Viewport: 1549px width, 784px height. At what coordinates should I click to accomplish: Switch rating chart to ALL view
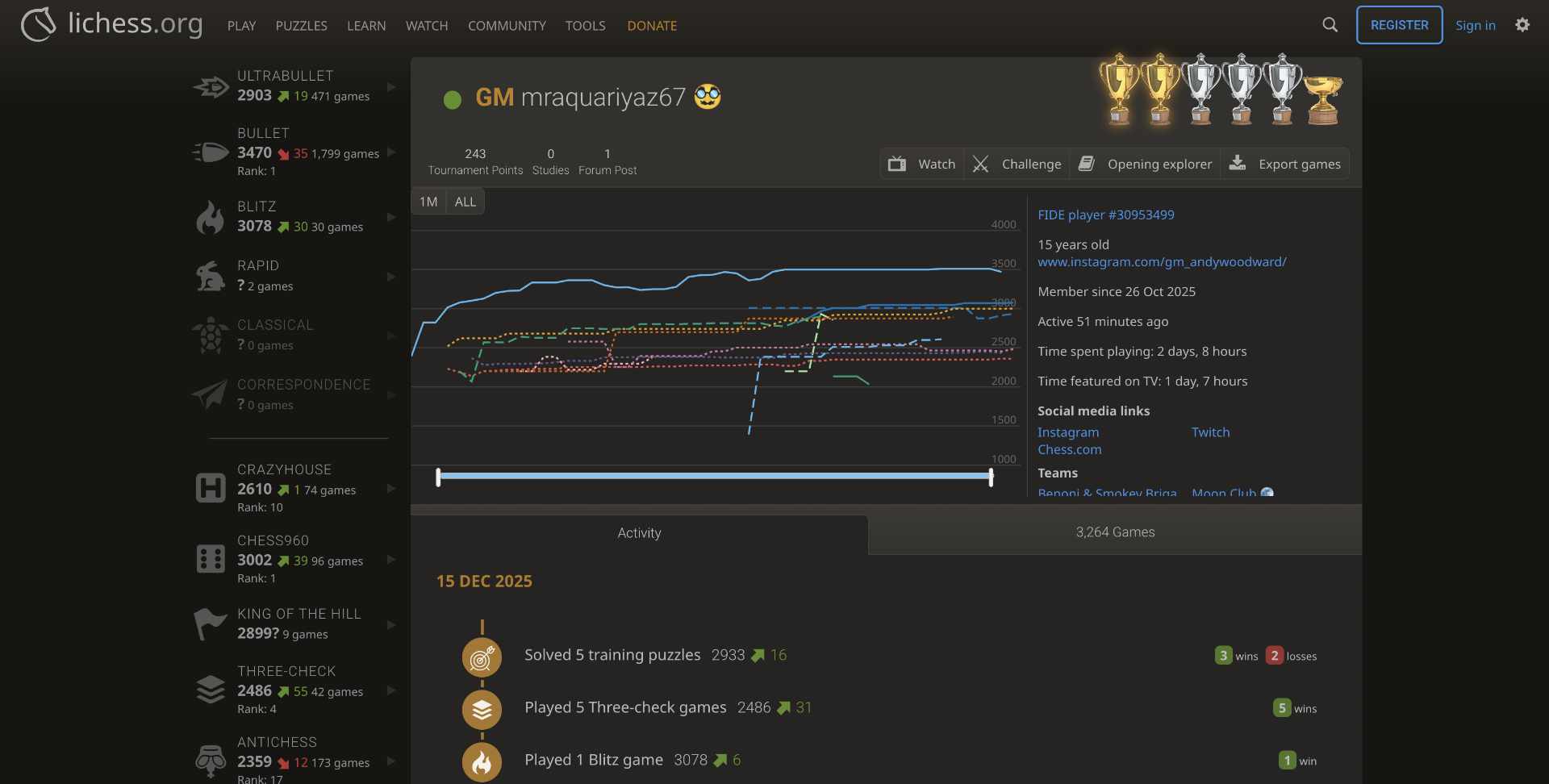pos(465,202)
